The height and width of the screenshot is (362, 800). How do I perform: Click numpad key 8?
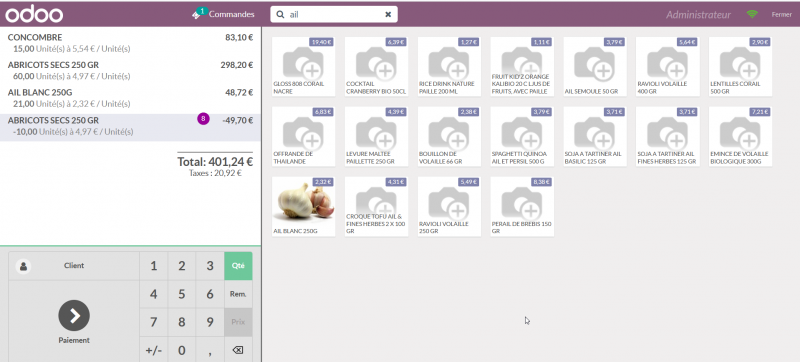[x=182, y=322]
